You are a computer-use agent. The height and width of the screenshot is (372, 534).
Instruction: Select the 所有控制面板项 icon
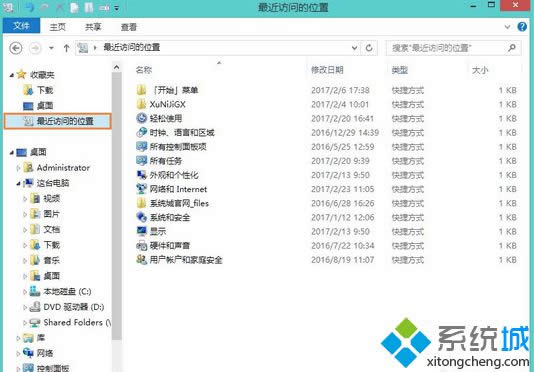point(141,146)
